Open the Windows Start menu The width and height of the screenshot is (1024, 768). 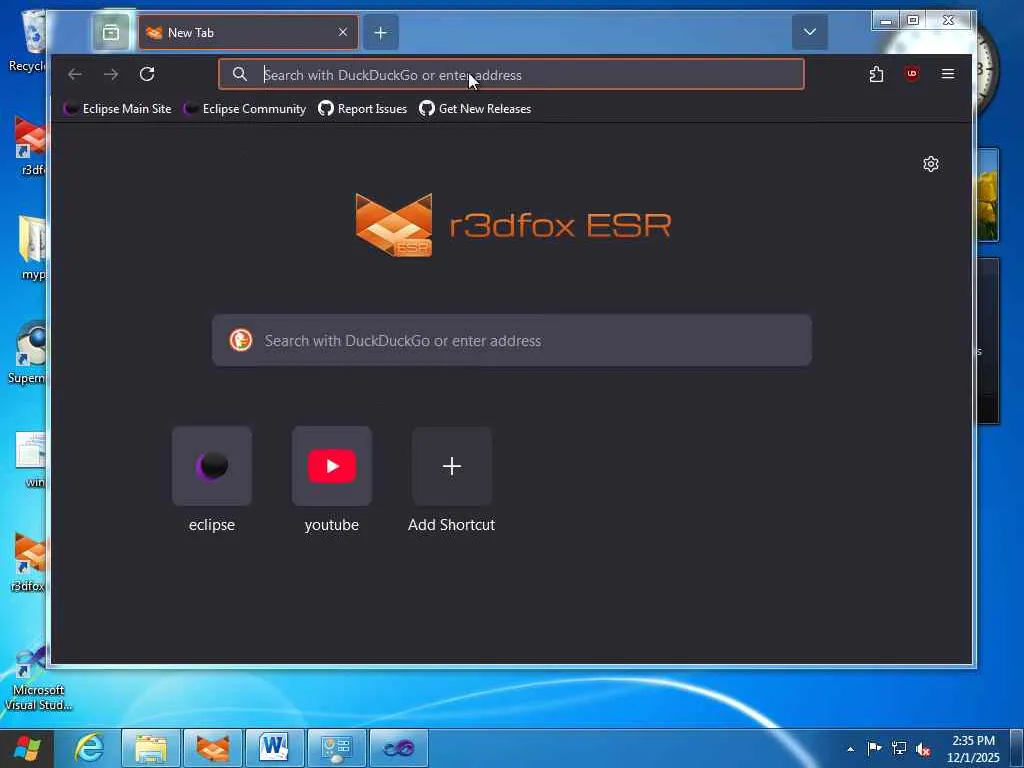(26, 748)
